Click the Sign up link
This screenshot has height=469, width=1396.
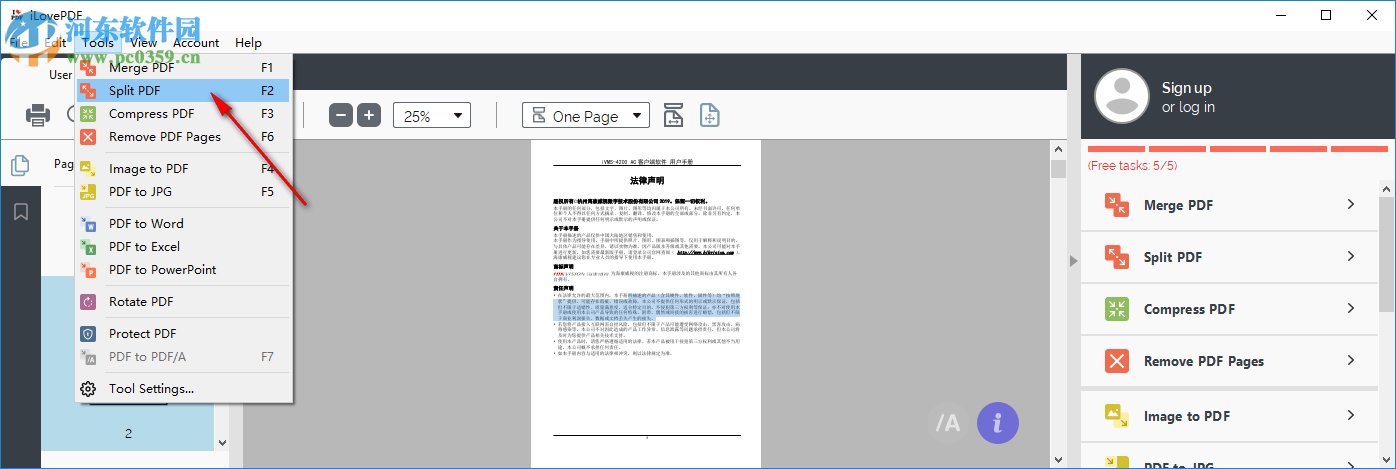point(1187,88)
